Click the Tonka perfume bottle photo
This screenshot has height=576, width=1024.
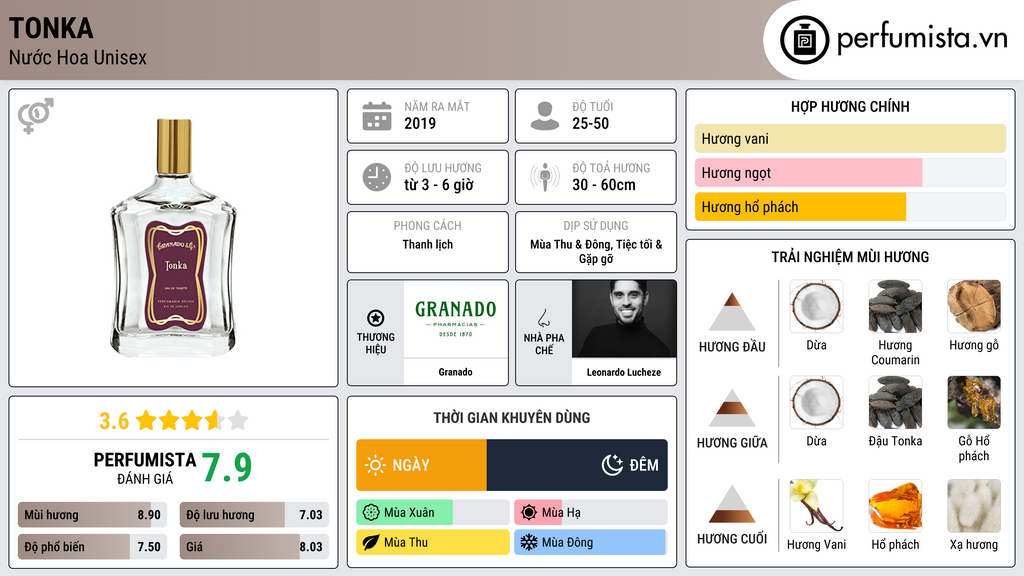(174, 238)
